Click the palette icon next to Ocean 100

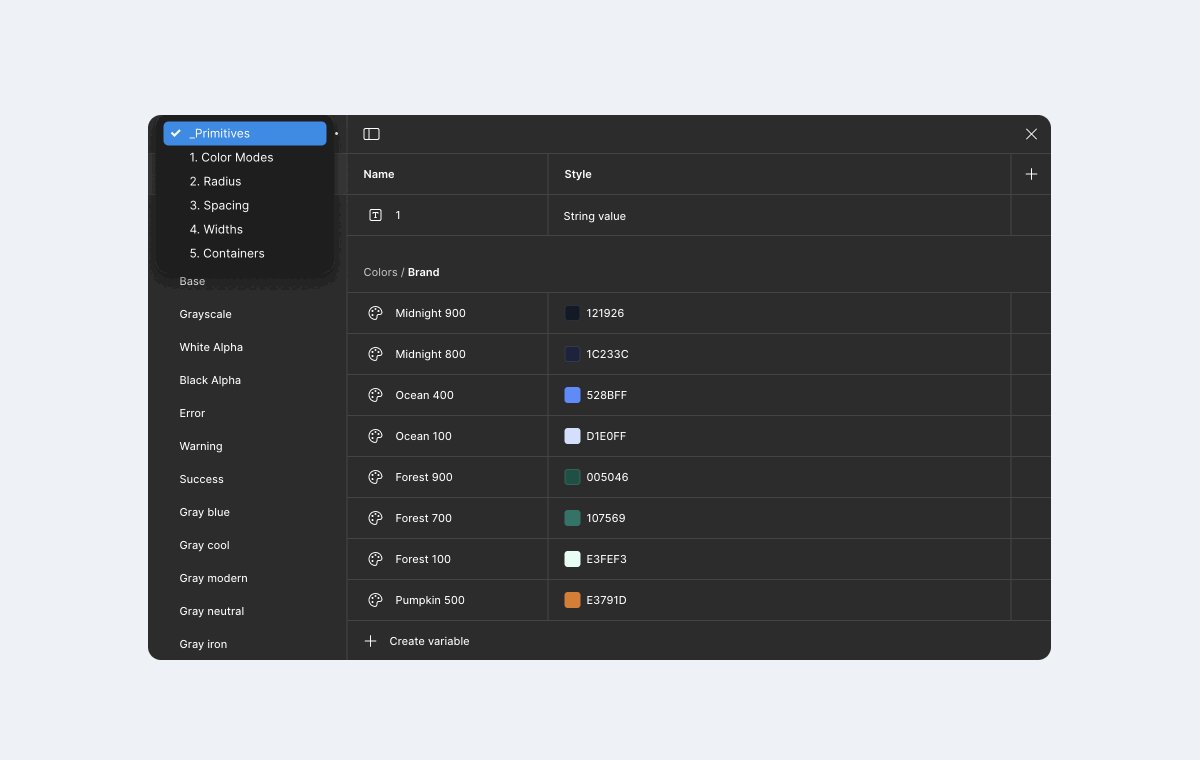pyautogui.click(x=375, y=436)
